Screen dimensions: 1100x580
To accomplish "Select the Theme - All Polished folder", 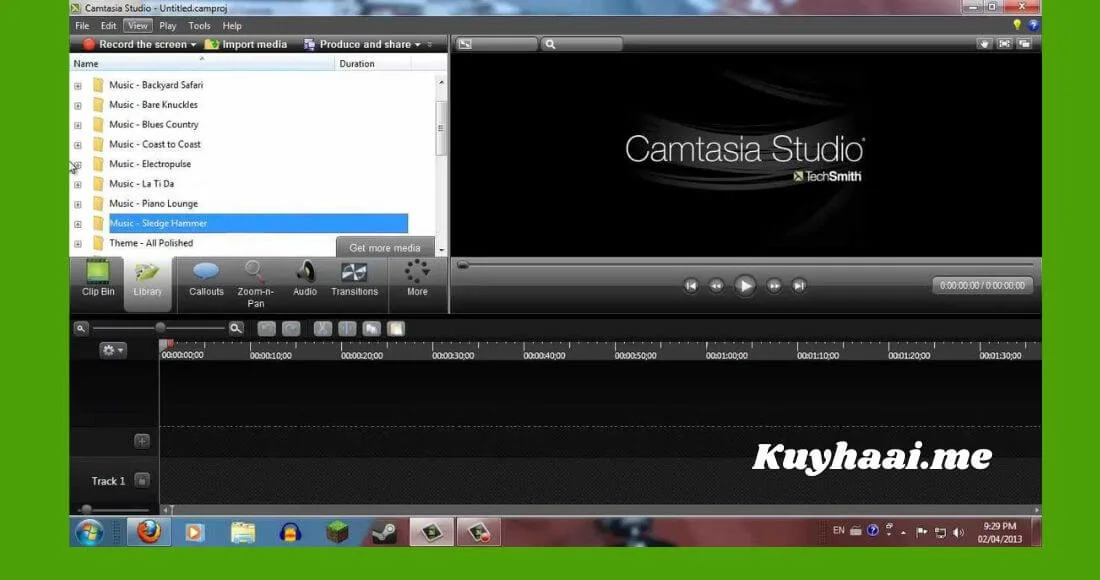I will point(151,243).
